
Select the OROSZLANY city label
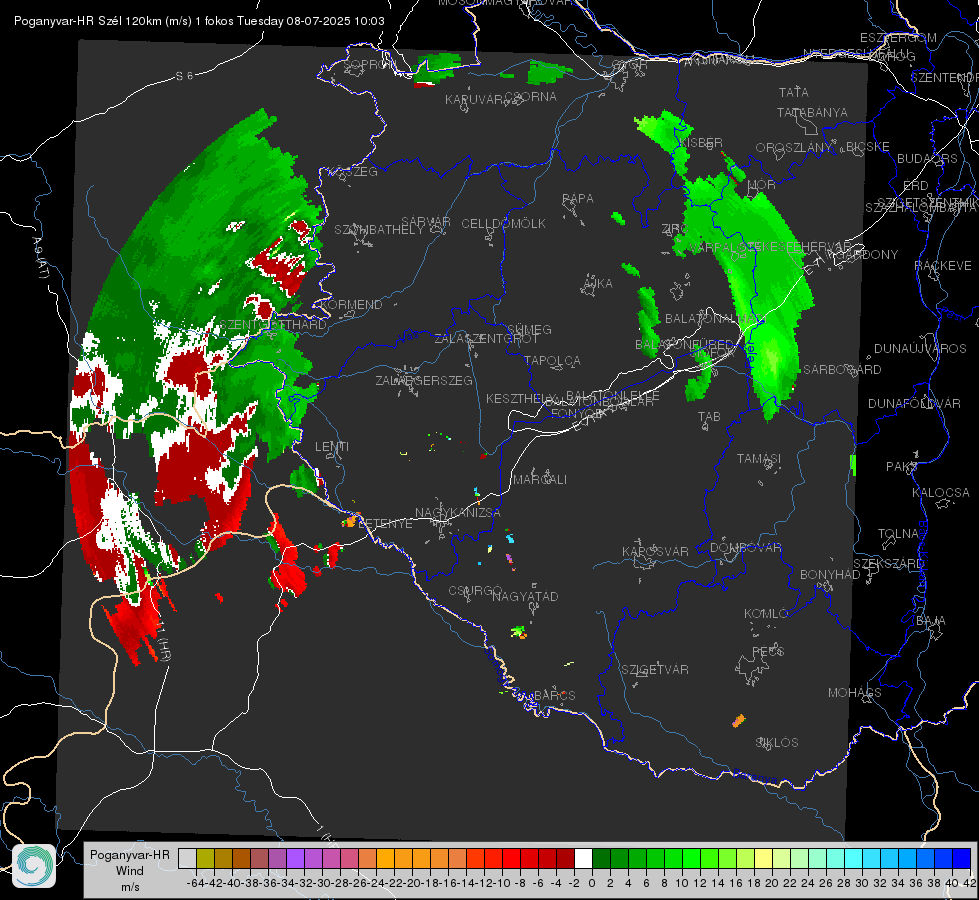click(794, 148)
